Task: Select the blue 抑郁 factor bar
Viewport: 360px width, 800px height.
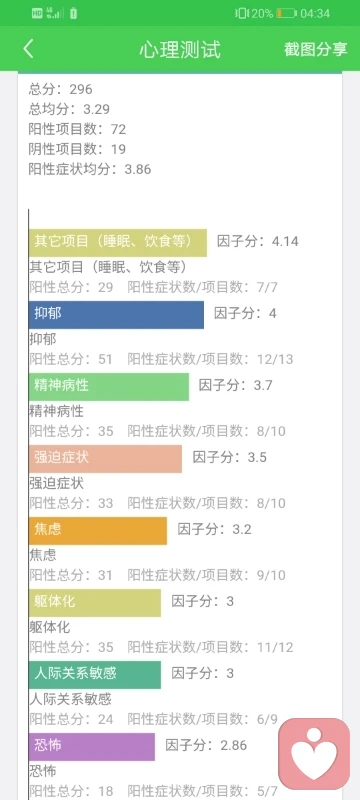Action: coord(116,314)
